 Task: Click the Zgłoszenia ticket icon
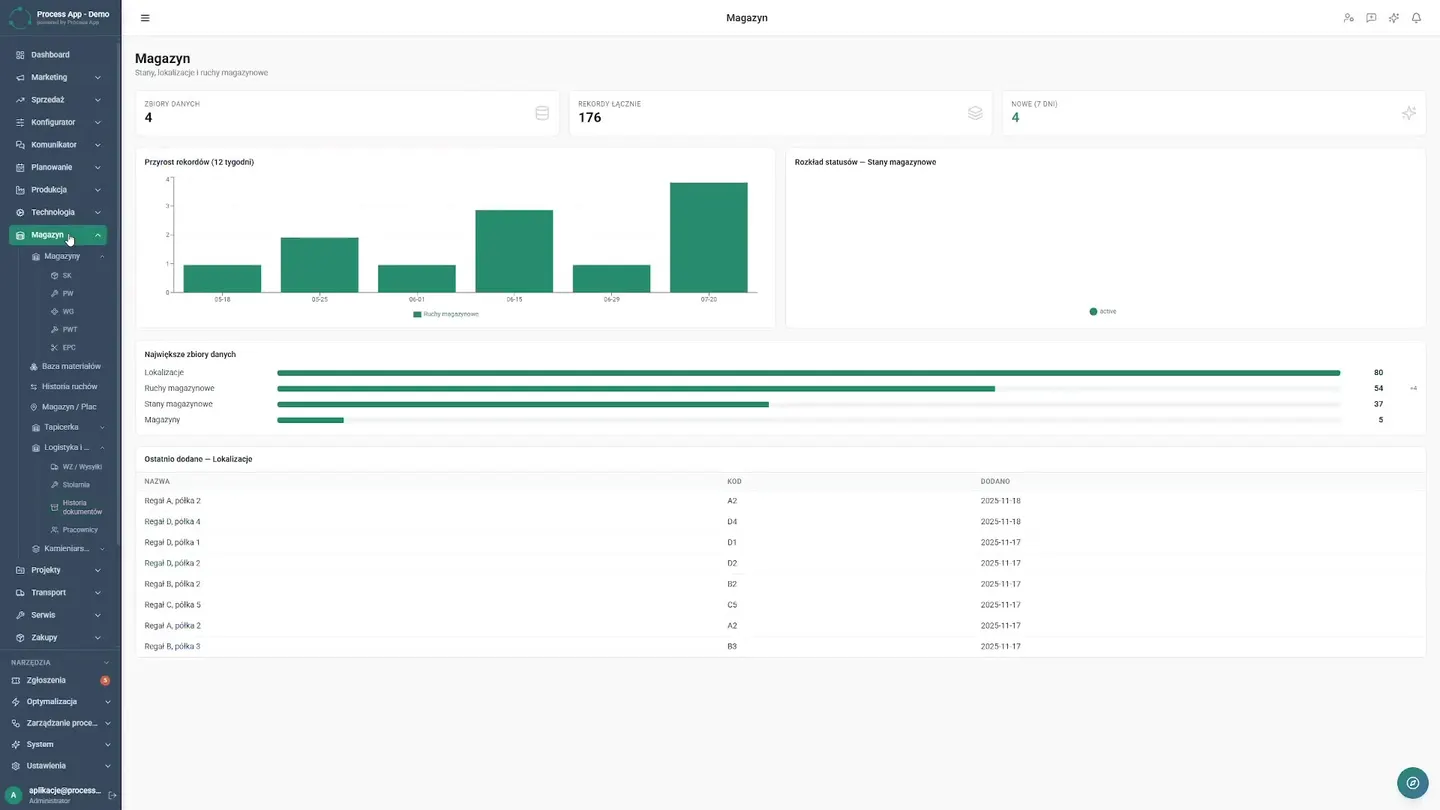pyautogui.click(x=16, y=680)
